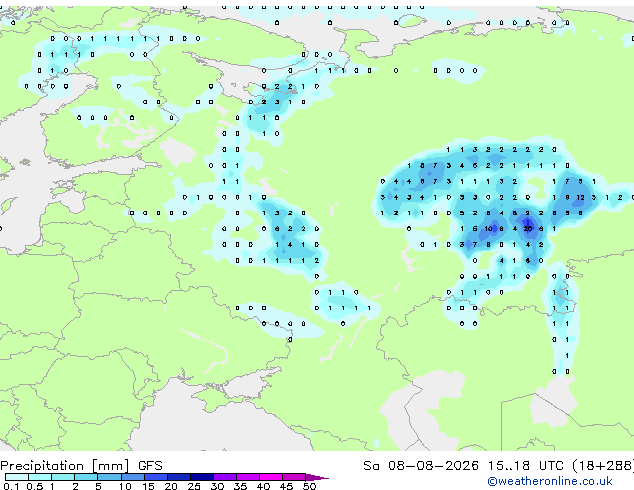Screen dimensions: 634x490
Task: Click the 'Sa 08-08-2026 15..18 UTC' date label
Action: coord(463,466)
